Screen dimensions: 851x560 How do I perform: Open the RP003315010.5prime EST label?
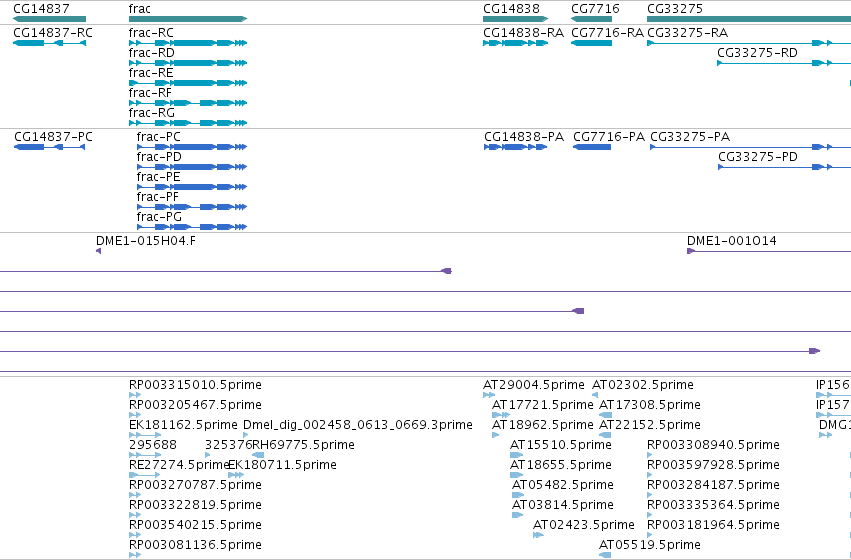pos(195,385)
